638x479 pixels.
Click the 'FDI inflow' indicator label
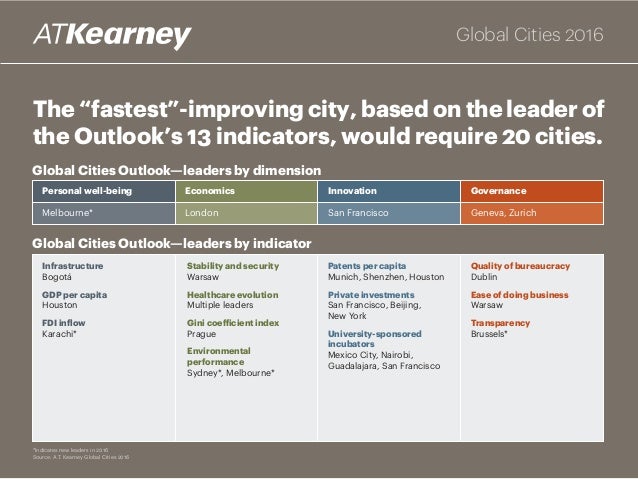(x=63, y=323)
